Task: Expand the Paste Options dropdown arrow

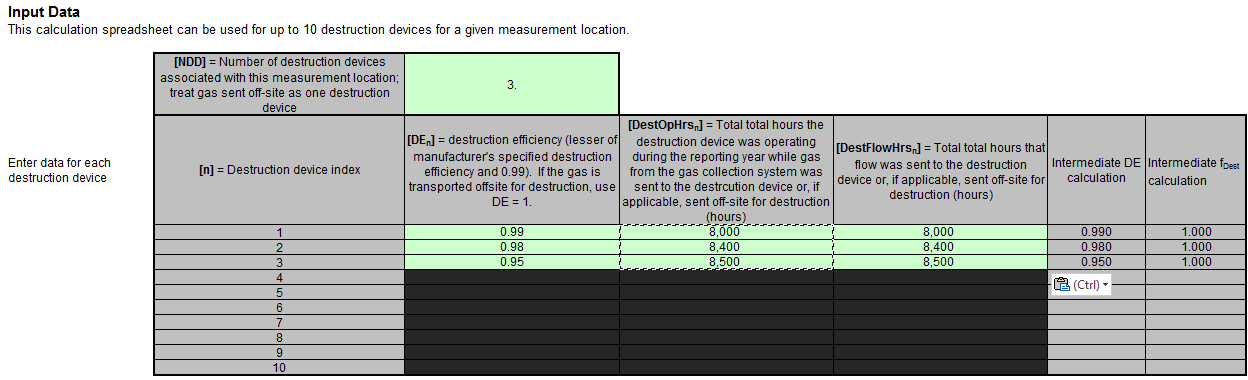Action: coord(1106,285)
